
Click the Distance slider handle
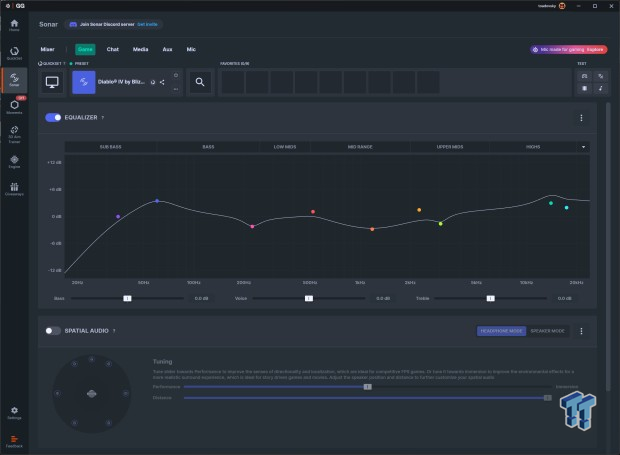point(548,398)
